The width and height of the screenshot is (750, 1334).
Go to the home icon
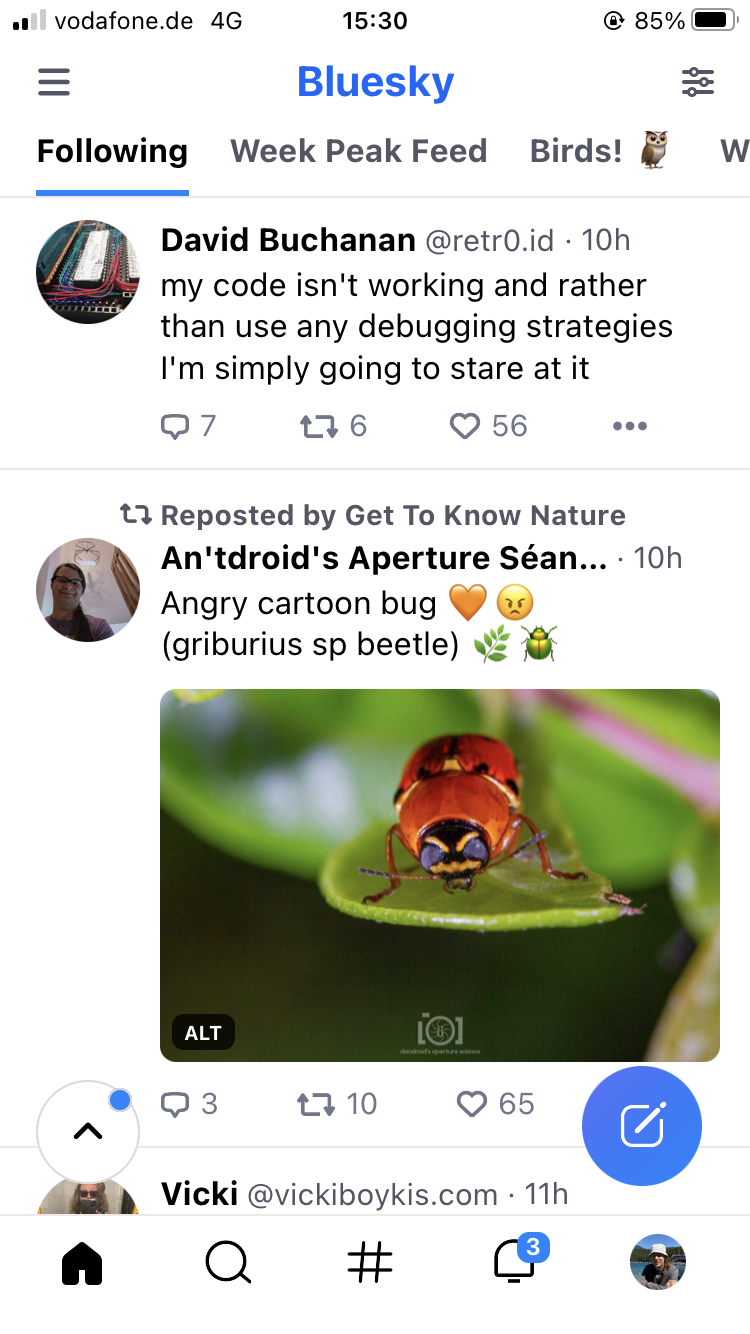point(82,1264)
